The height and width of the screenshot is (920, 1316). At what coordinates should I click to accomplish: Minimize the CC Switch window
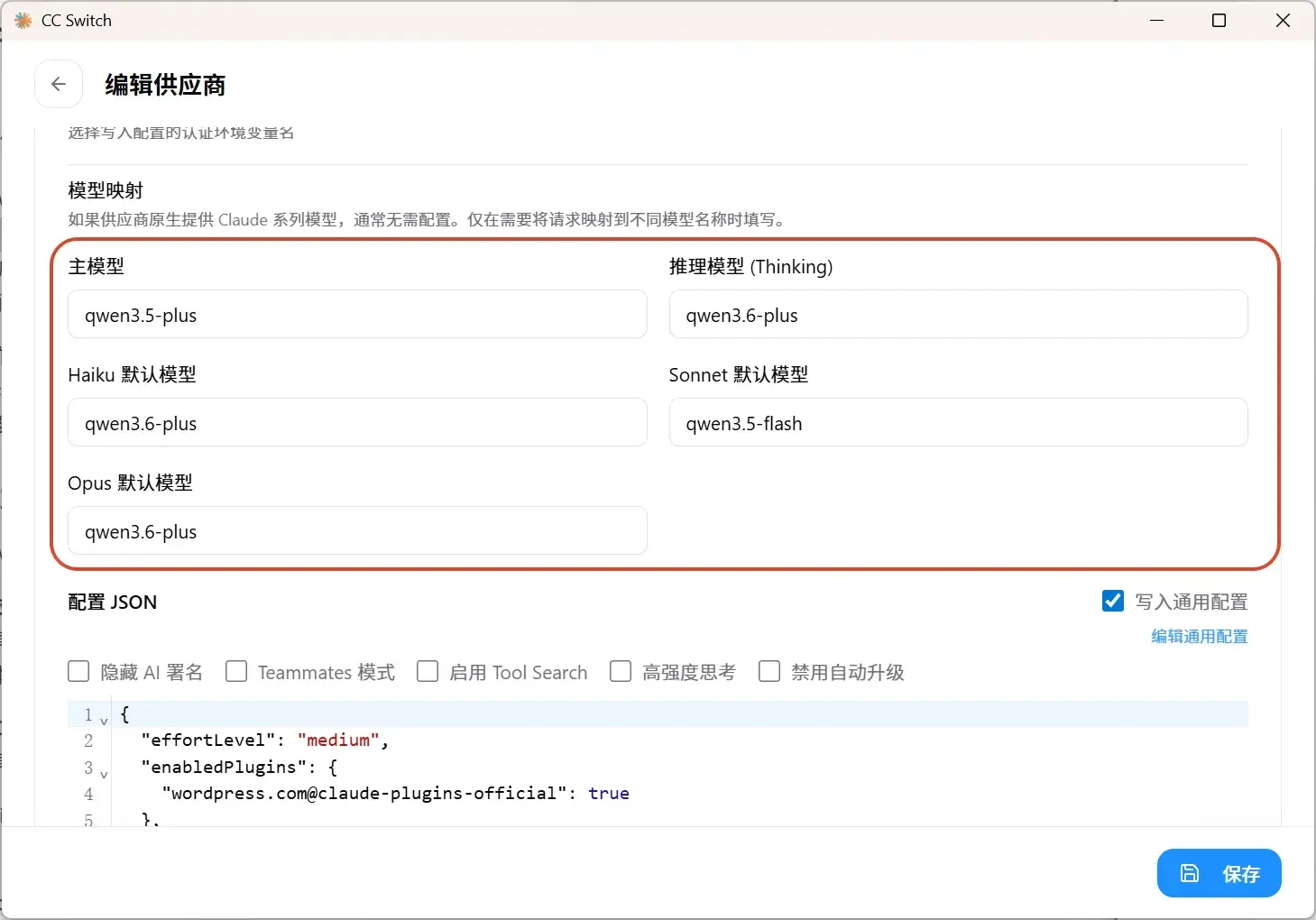click(1156, 20)
